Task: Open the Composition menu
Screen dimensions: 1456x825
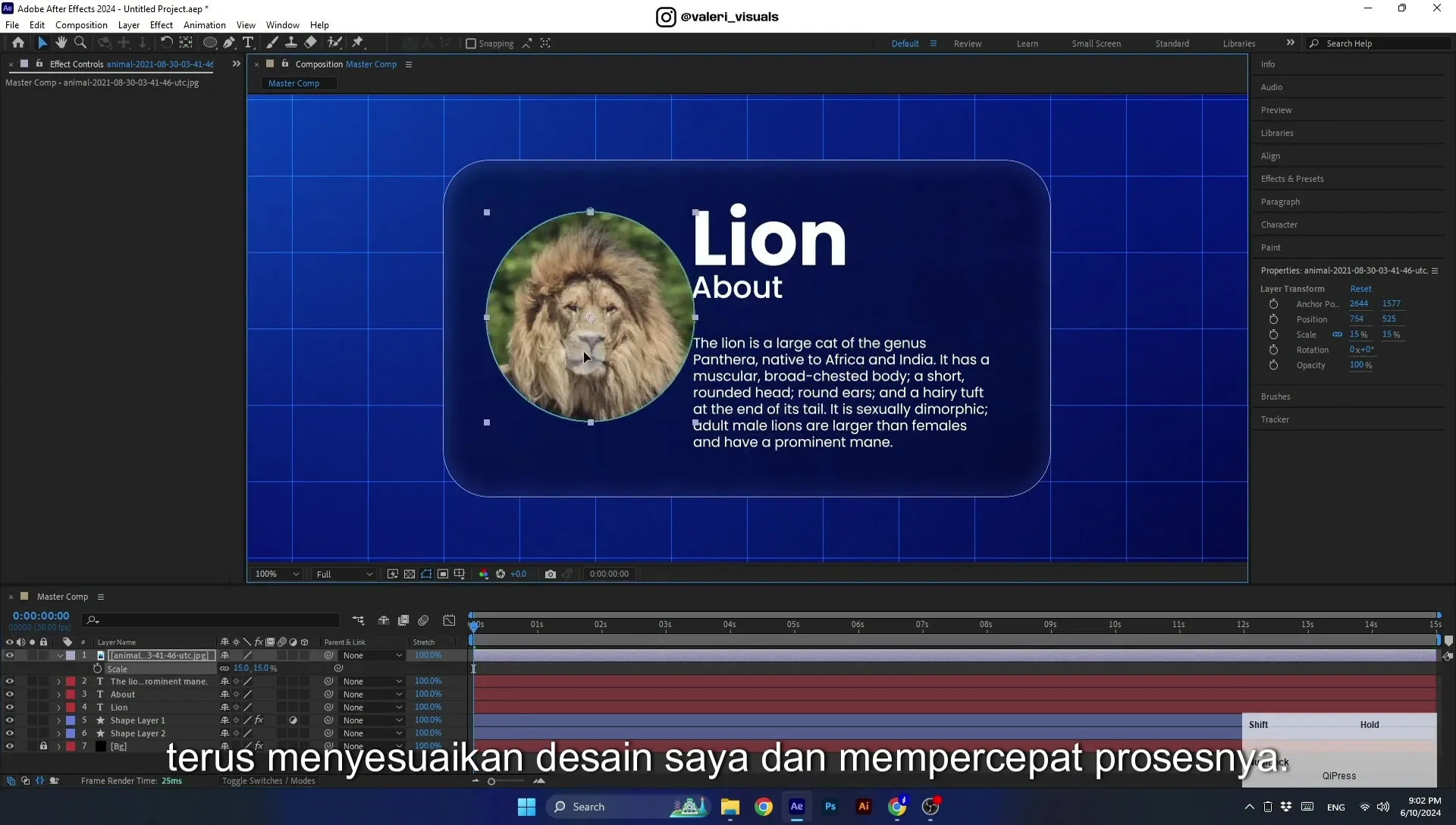Action: click(x=81, y=25)
